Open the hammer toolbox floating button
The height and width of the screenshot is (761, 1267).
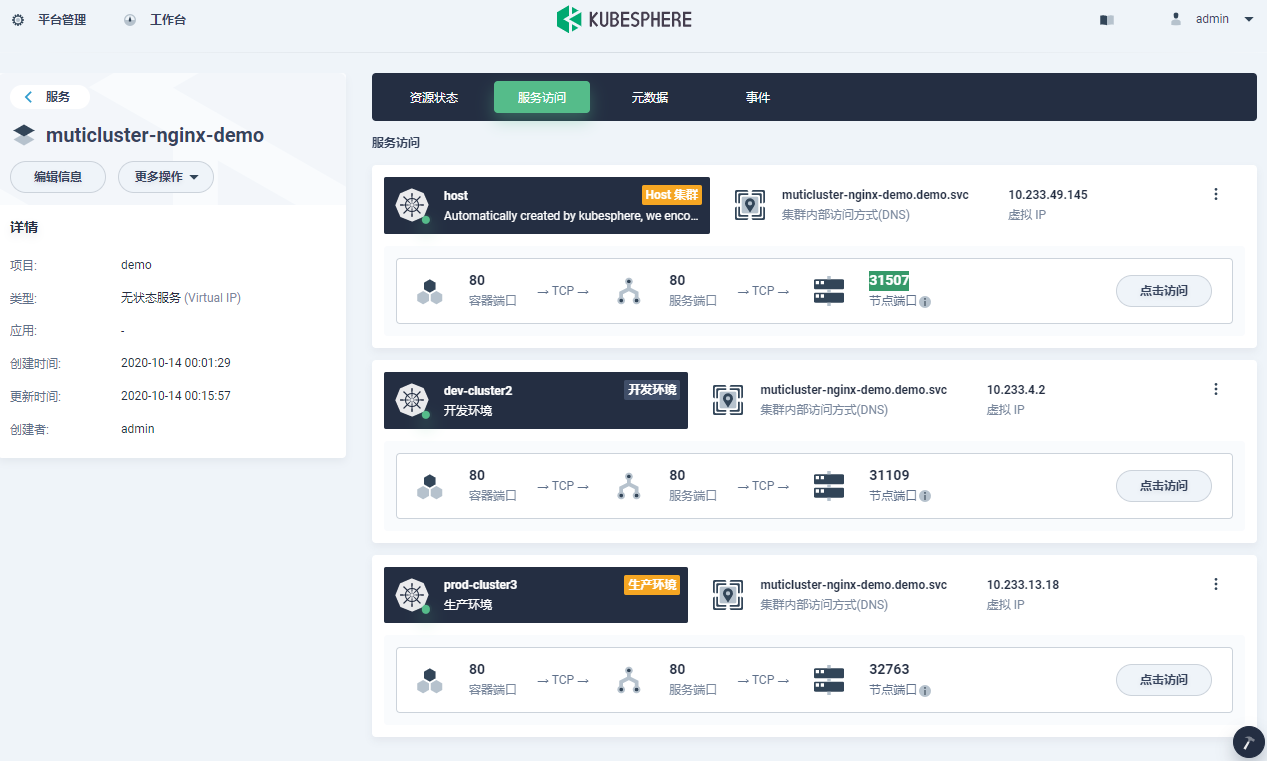point(1250,742)
